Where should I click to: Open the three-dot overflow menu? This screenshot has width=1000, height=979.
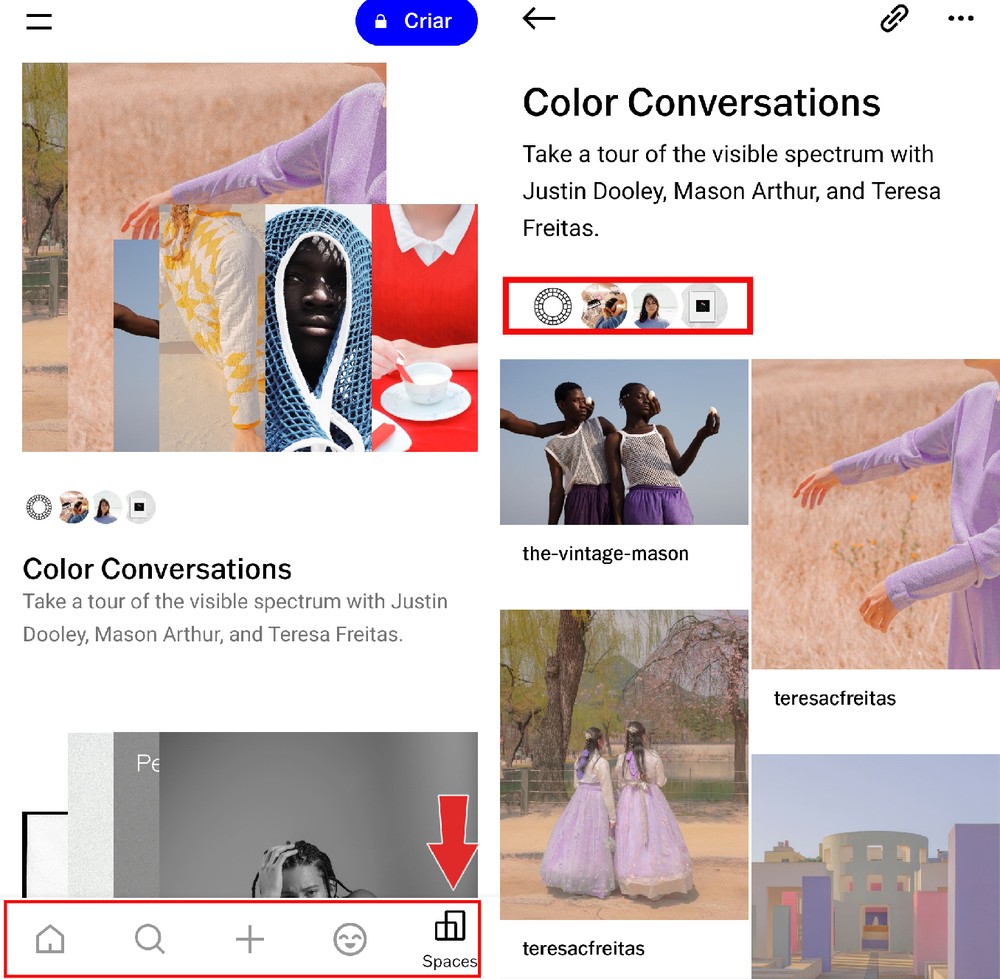pyautogui.click(x=960, y=18)
